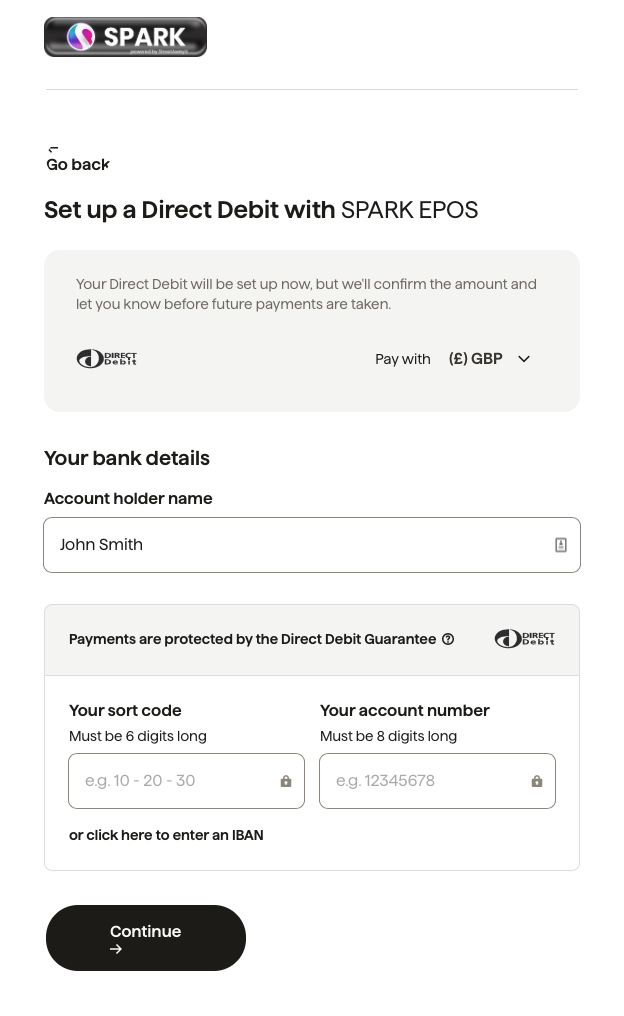Click the SPARK EPOS logo
Screen dimensions: 624x1016
pos(125,36)
